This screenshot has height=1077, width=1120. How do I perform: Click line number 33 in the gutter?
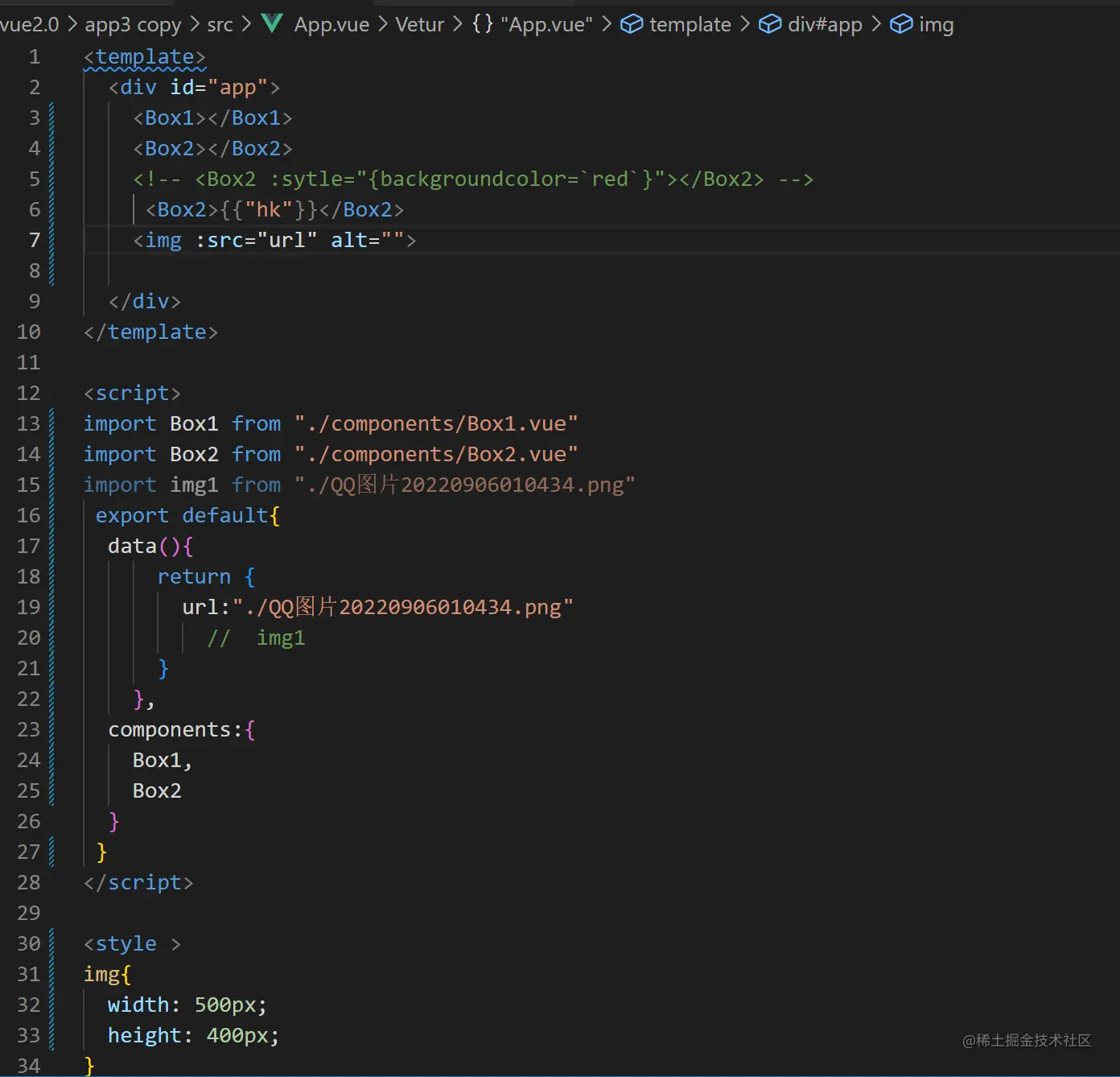pos(28,1036)
